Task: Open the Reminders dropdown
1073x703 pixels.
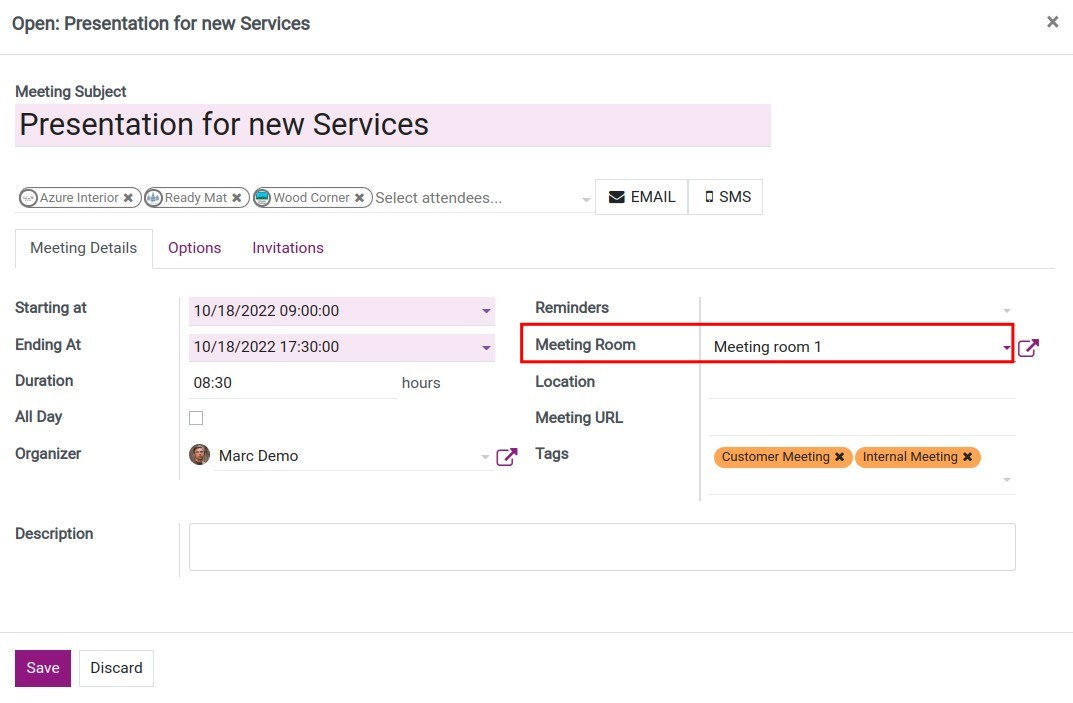Action: (x=1006, y=311)
